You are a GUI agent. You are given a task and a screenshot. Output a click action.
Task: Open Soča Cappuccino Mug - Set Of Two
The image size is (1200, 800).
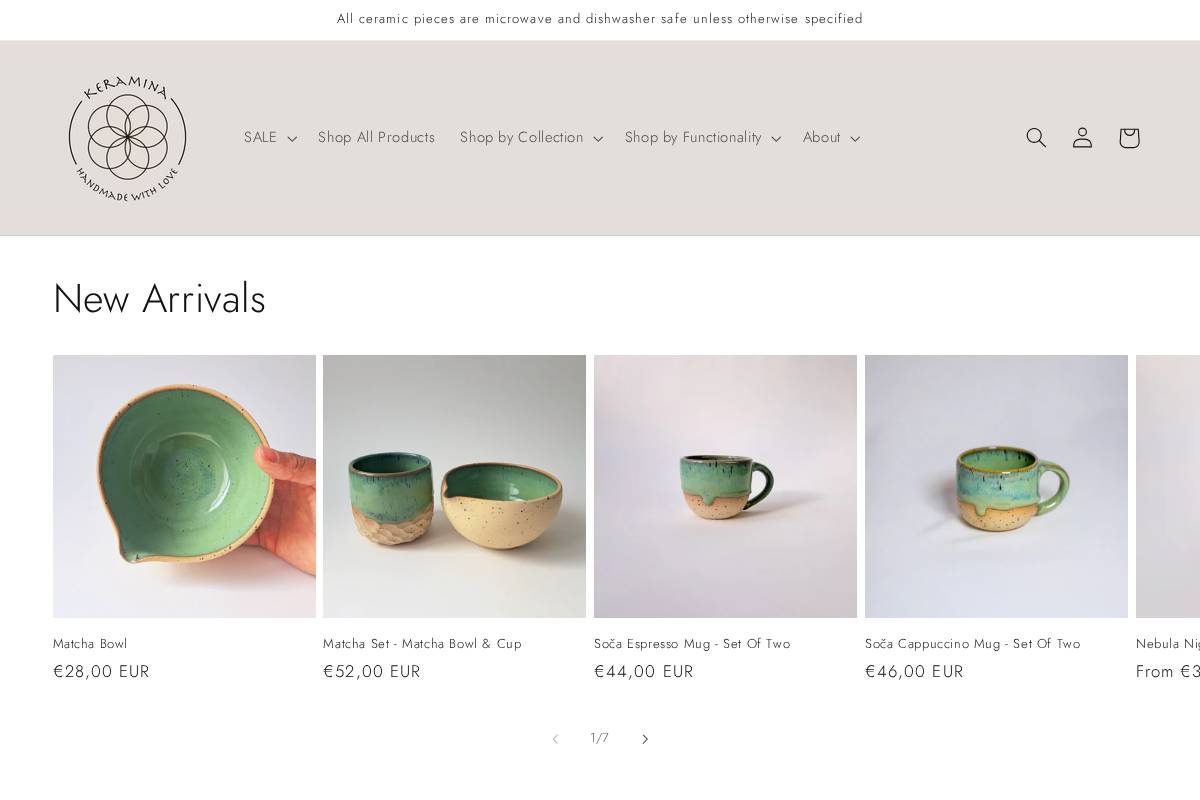tap(972, 644)
